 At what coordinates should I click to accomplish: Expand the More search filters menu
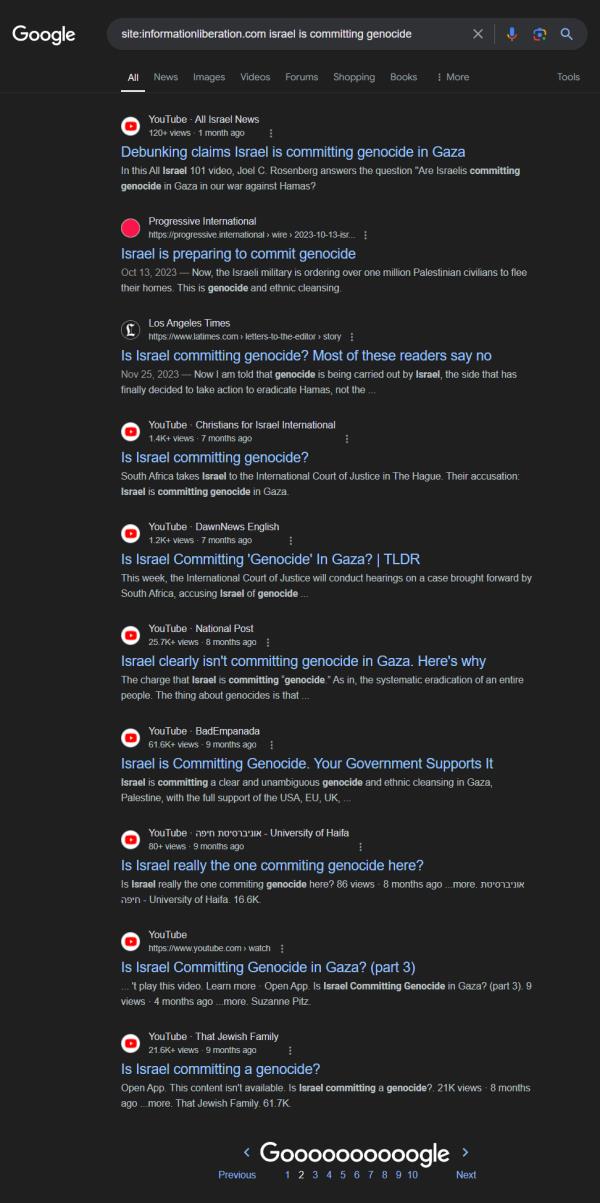point(452,77)
